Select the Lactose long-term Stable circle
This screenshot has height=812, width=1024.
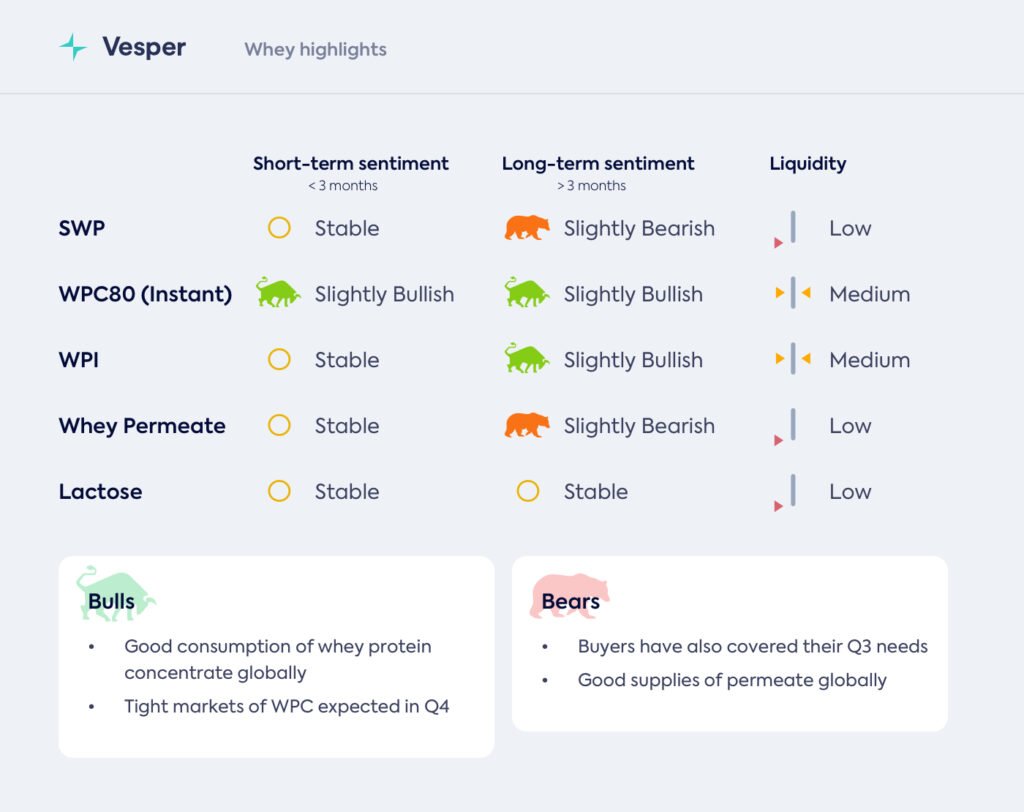tap(527, 491)
